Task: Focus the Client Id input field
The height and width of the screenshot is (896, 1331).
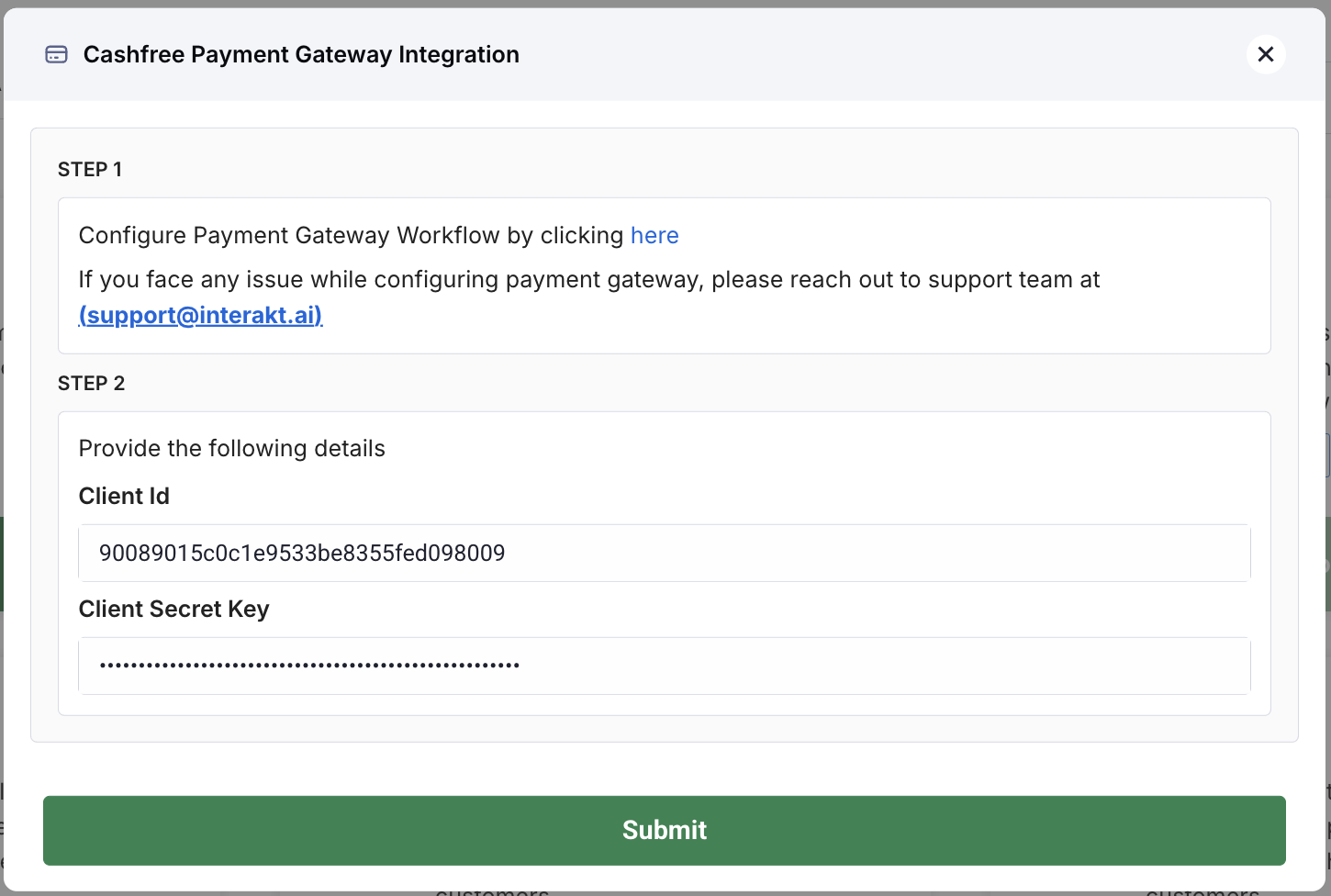Action: coord(665,553)
